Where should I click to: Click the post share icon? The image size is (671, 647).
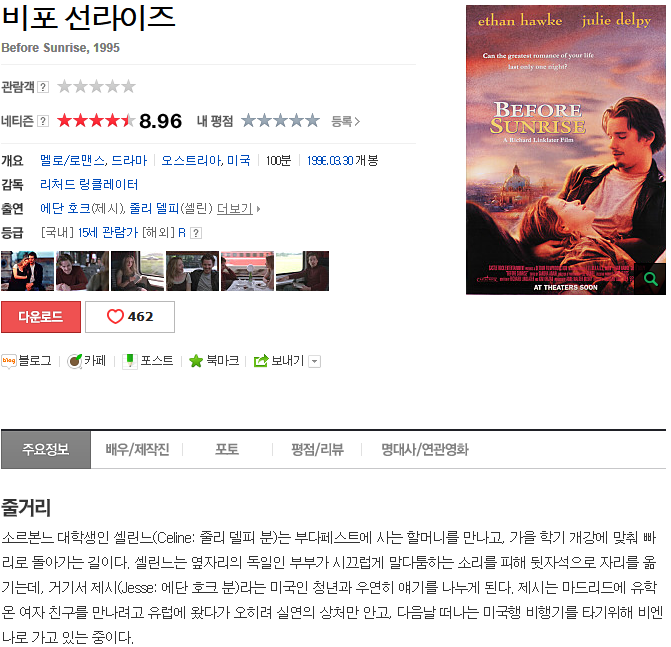[x=130, y=361]
